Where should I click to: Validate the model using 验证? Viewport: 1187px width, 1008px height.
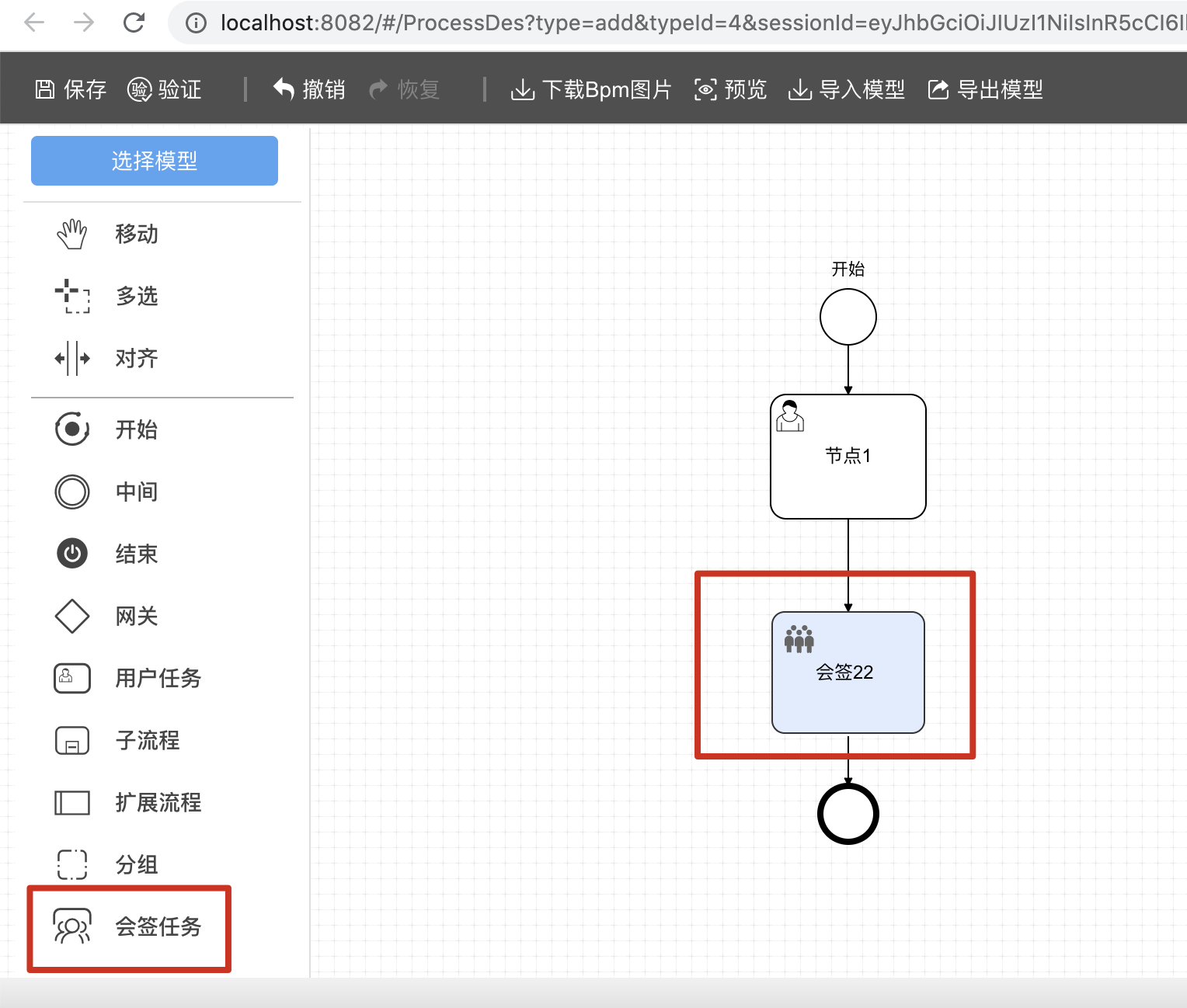click(x=165, y=89)
